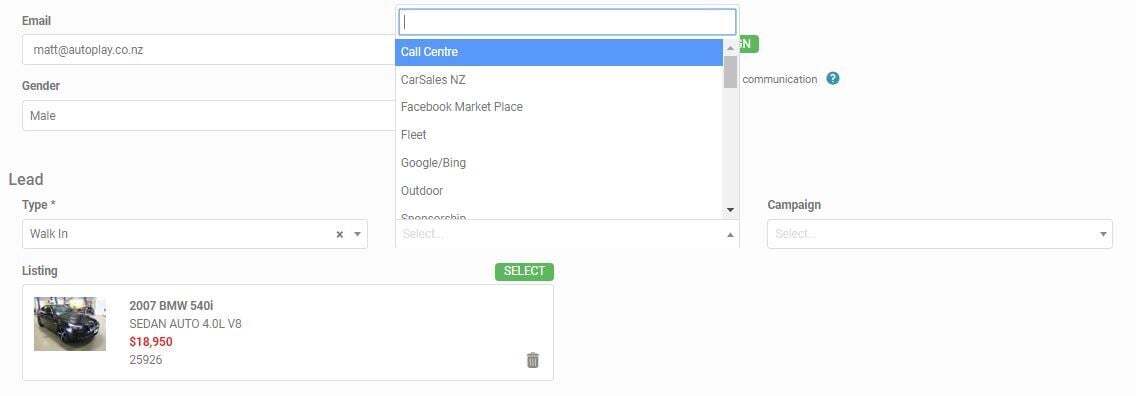
Task: Click the Gender field showing Male
Action: point(209,116)
